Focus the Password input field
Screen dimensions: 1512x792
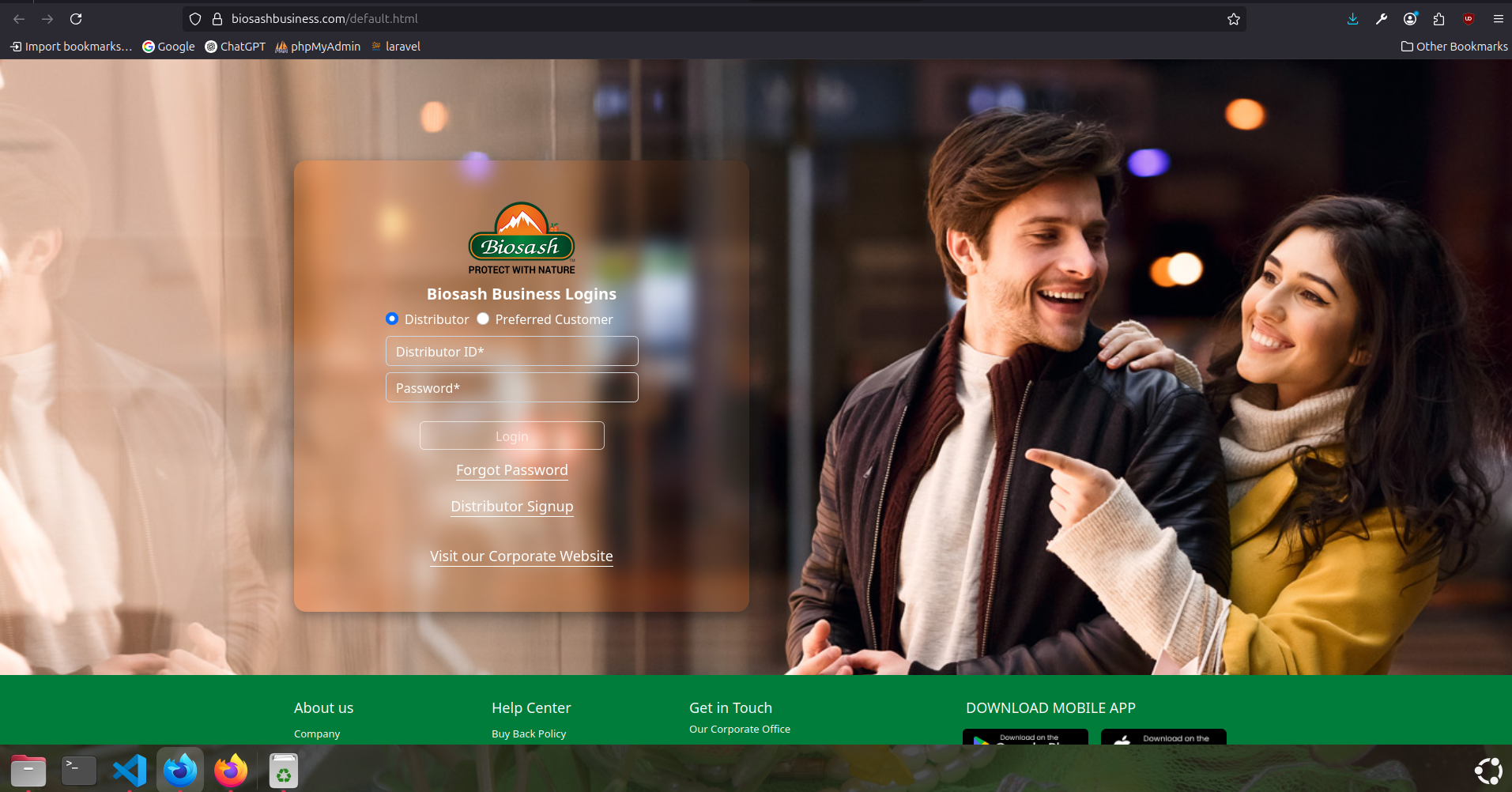click(511, 388)
